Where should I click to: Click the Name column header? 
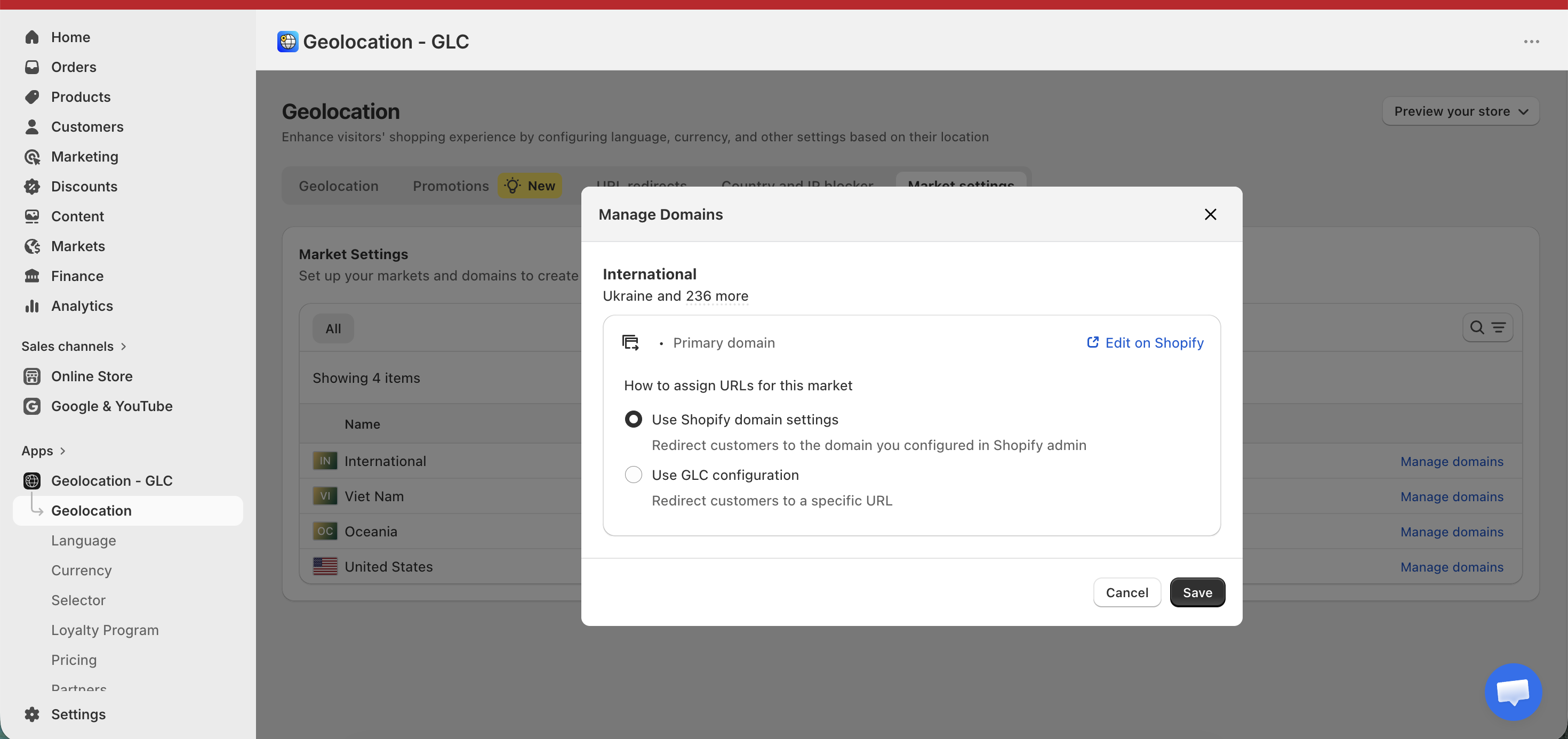click(362, 424)
